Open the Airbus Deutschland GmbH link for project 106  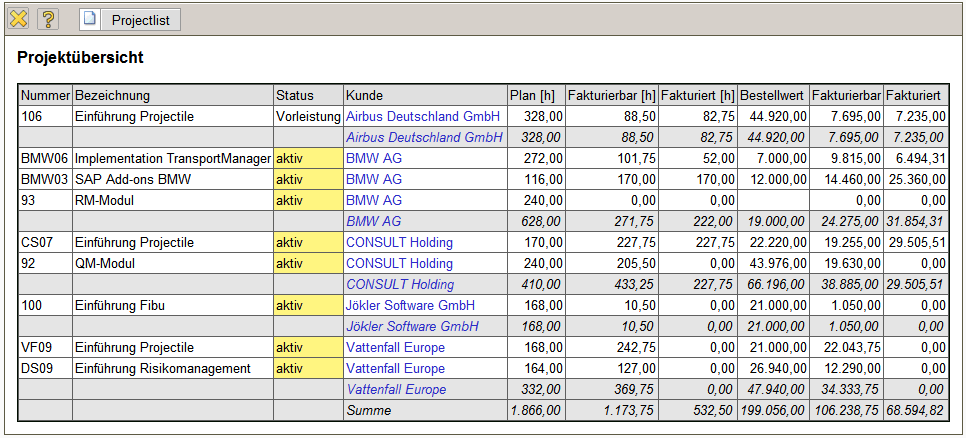(x=424, y=116)
